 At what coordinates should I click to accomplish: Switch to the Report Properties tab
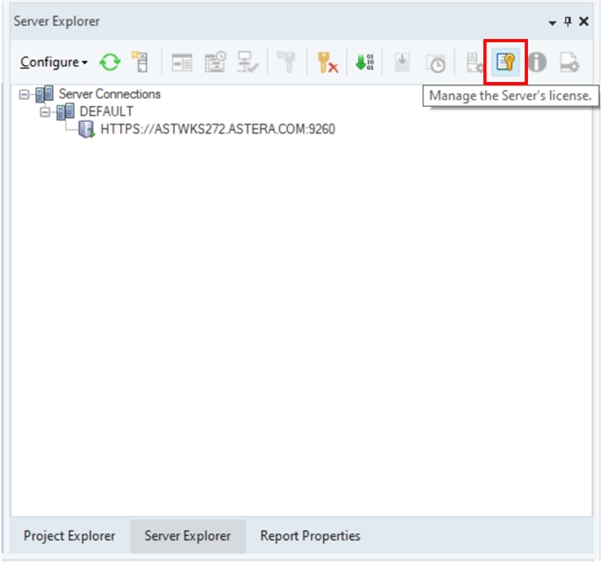point(310,536)
